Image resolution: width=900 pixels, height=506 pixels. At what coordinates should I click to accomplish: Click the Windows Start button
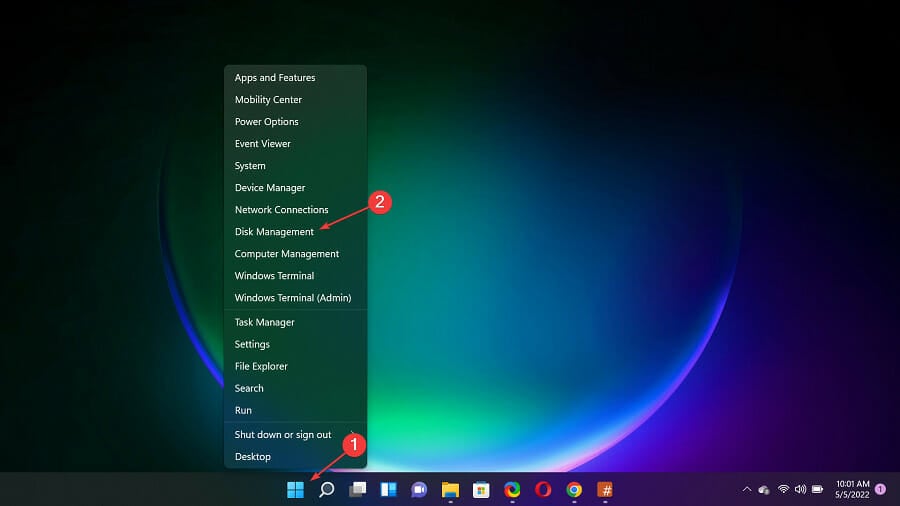[x=295, y=489]
